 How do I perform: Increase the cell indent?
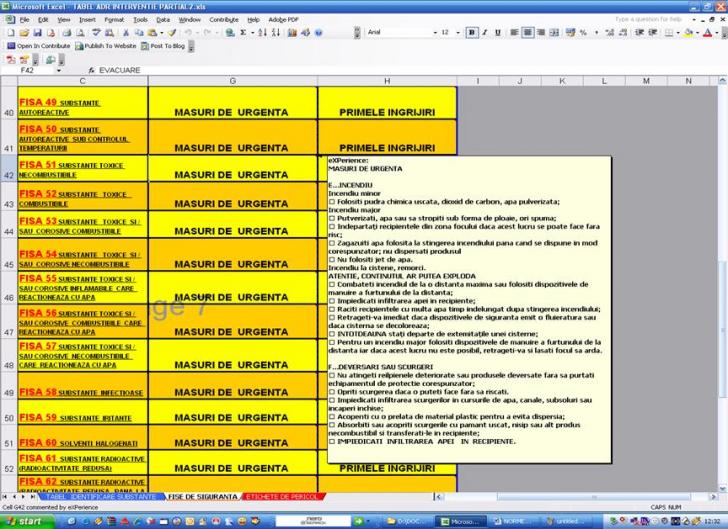pos(653,33)
